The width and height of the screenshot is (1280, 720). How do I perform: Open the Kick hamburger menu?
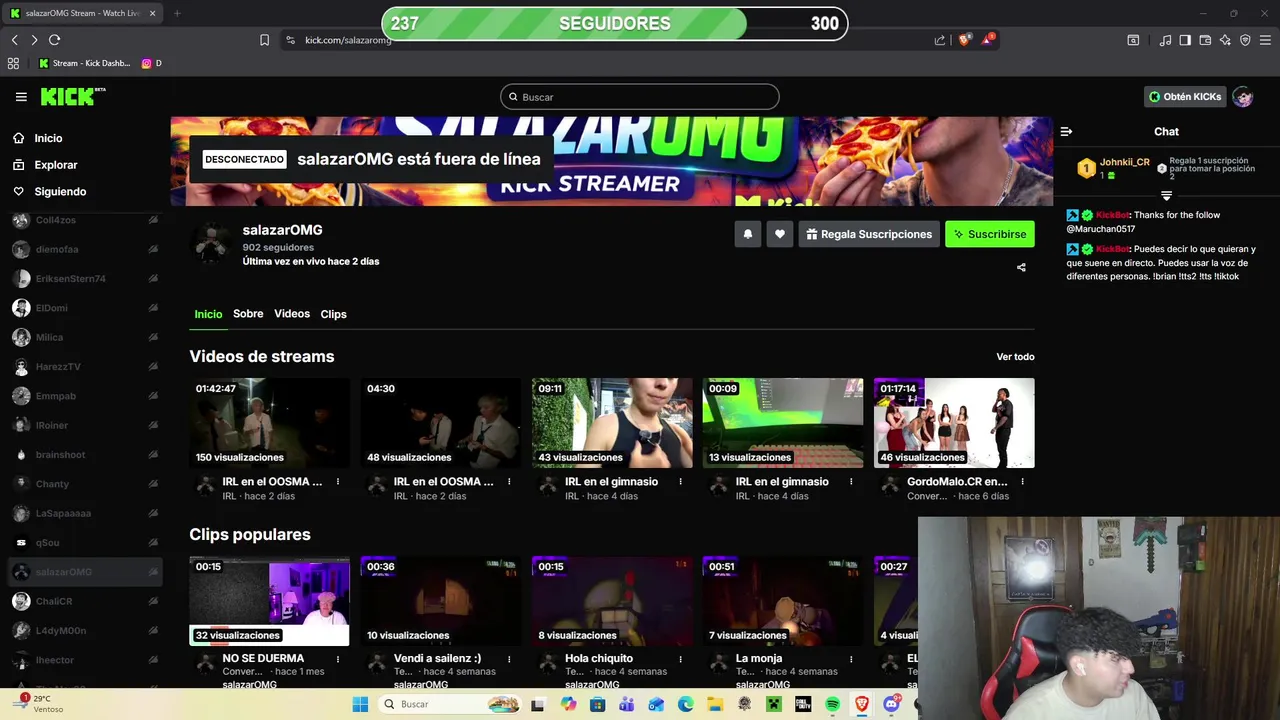click(x=21, y=97)
